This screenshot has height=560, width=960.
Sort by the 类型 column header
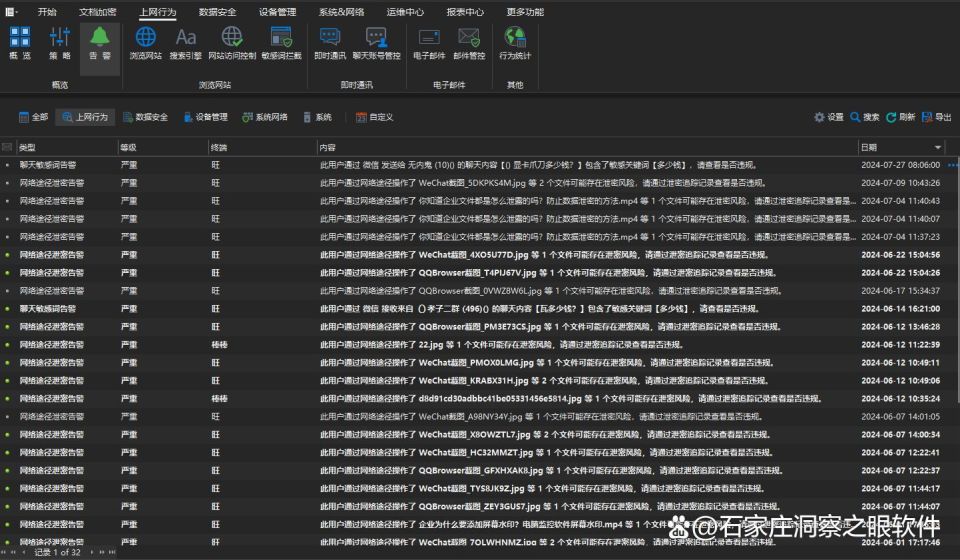(66, 147)
